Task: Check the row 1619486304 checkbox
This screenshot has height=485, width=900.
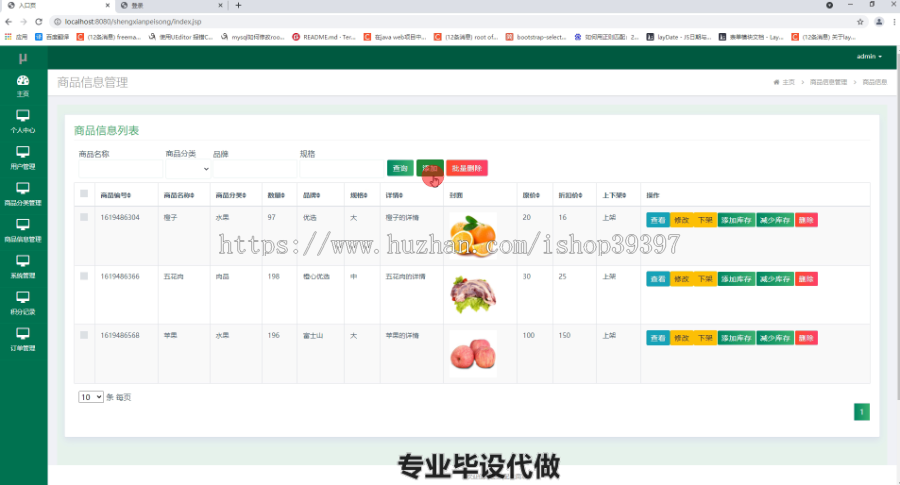Action: click(84, 217)
